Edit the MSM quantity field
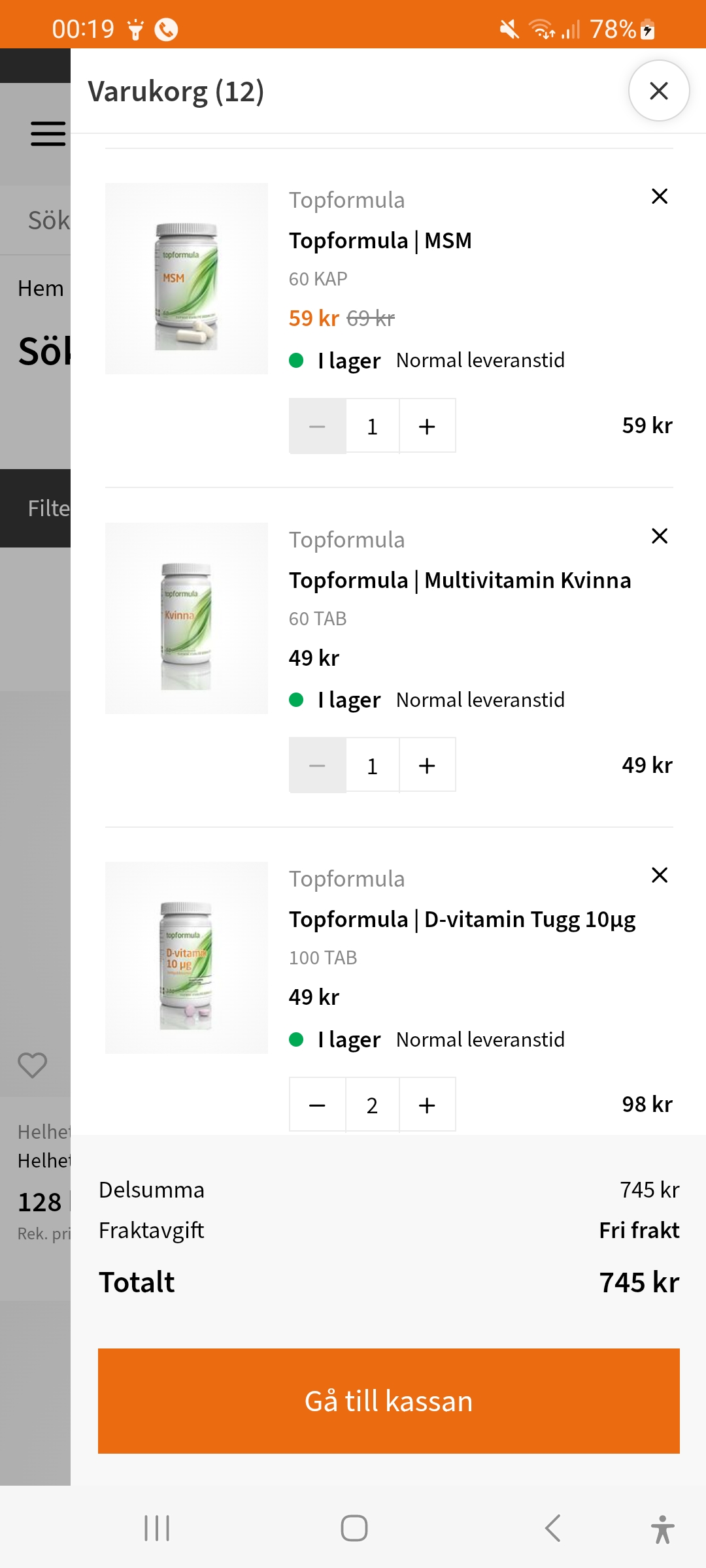 pyautogui.click(x=373, y=426)
